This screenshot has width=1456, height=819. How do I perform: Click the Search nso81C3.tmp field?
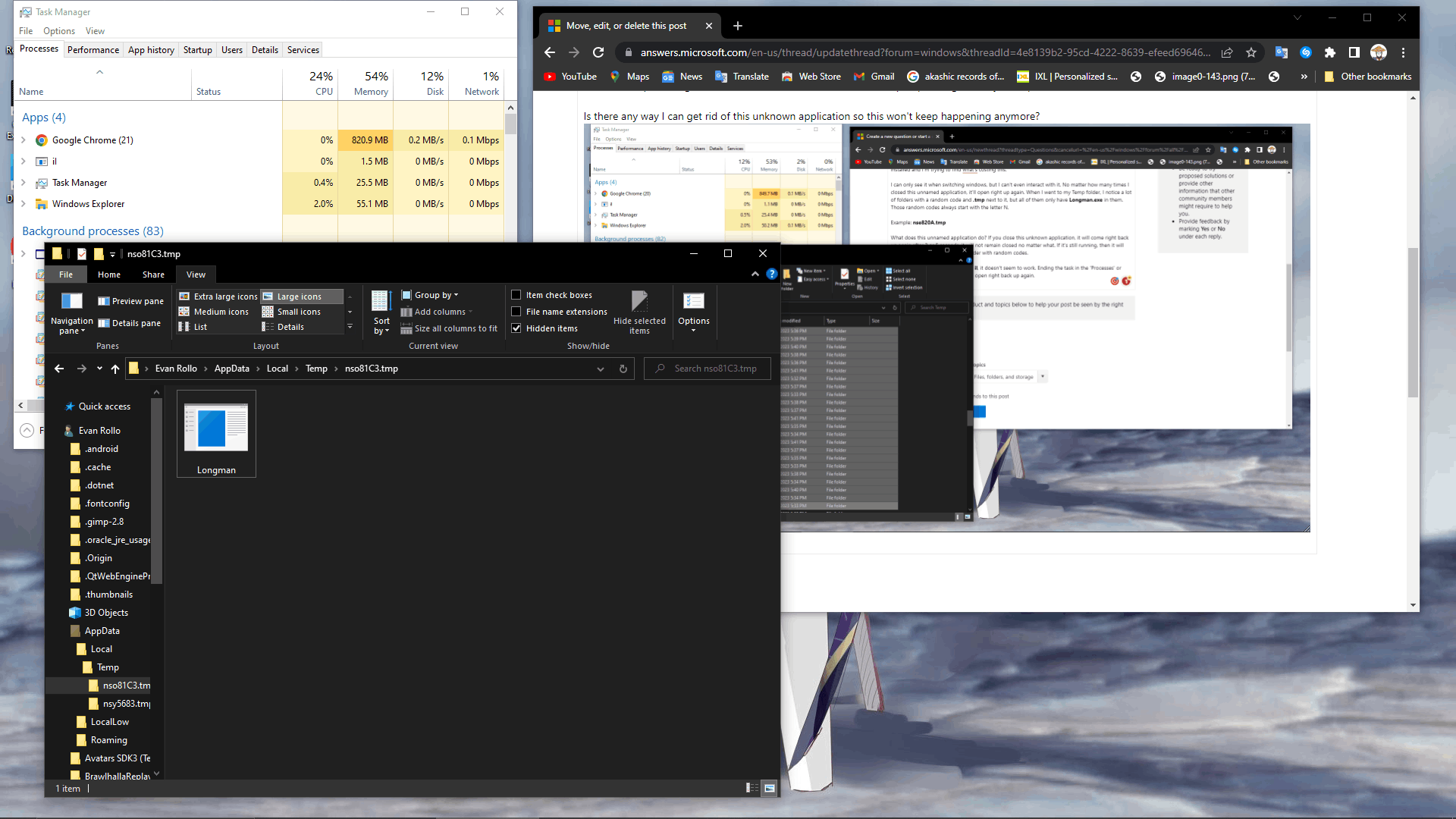click(708, 369)
